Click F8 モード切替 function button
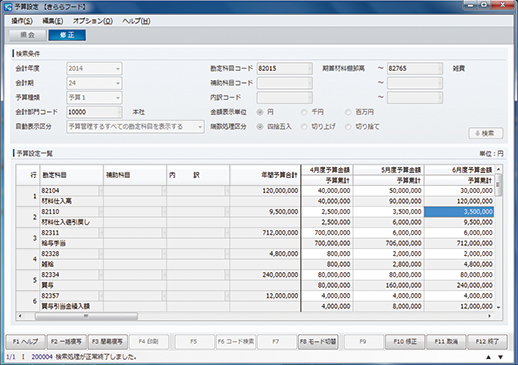Screen dimensions: 518x365 click(x=318, y=342)
